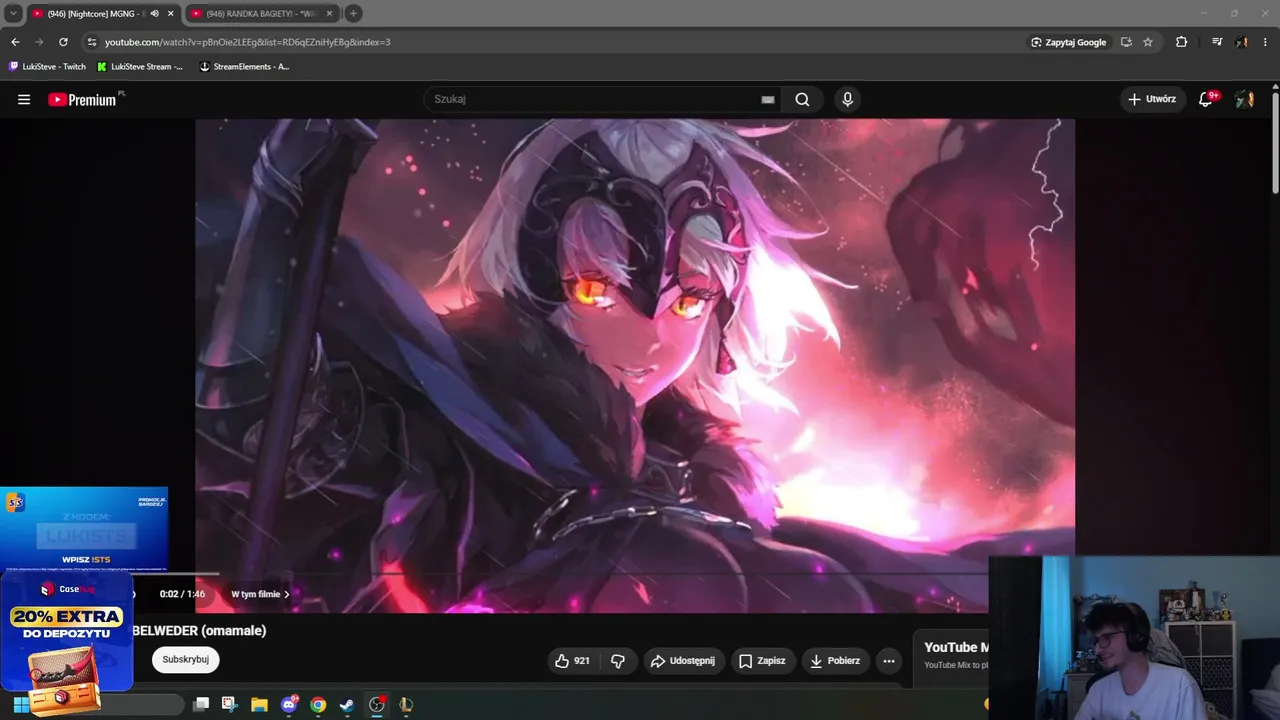Click Zapytaj Google in address bar
This screenshot has height=720, width=1280.
pyautogui.click(x=1068, y=42)
